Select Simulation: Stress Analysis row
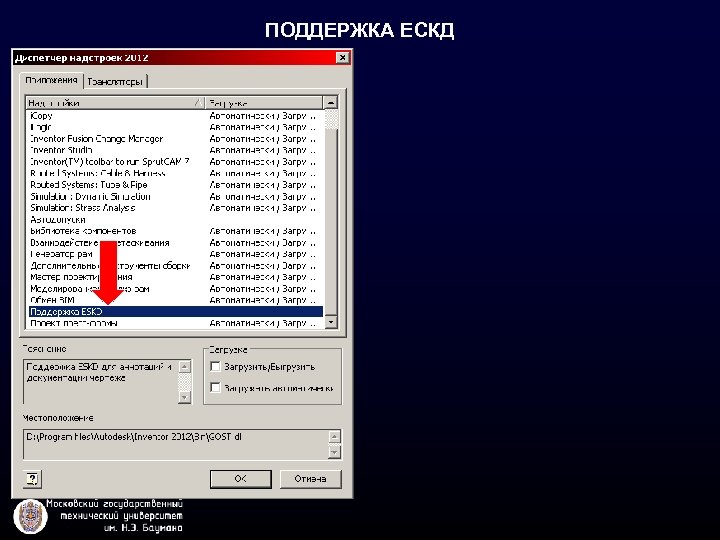The image size is (720, 540). tap(175, 208)
